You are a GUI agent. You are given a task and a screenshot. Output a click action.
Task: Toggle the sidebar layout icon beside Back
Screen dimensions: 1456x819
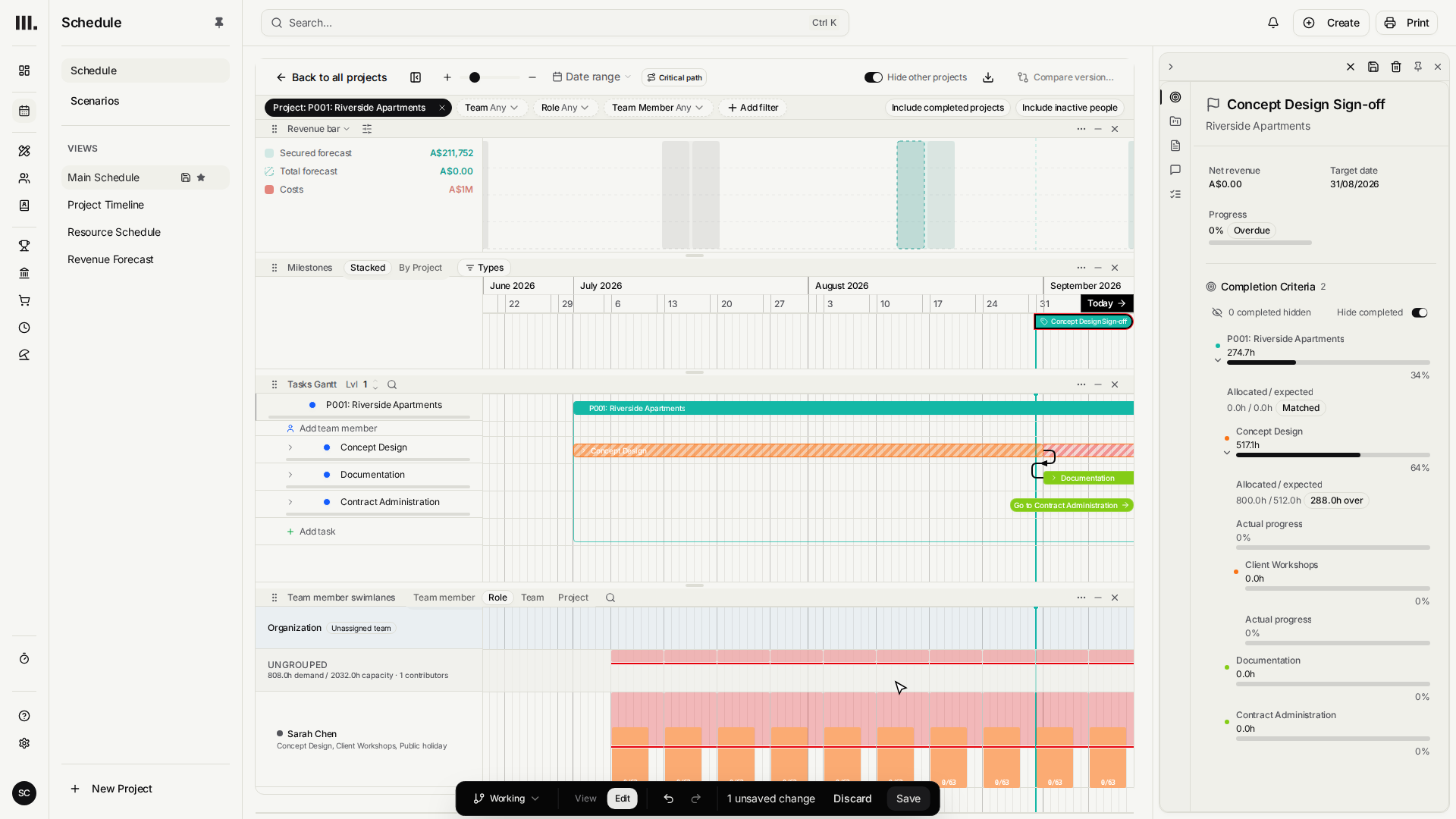[416, 77]
